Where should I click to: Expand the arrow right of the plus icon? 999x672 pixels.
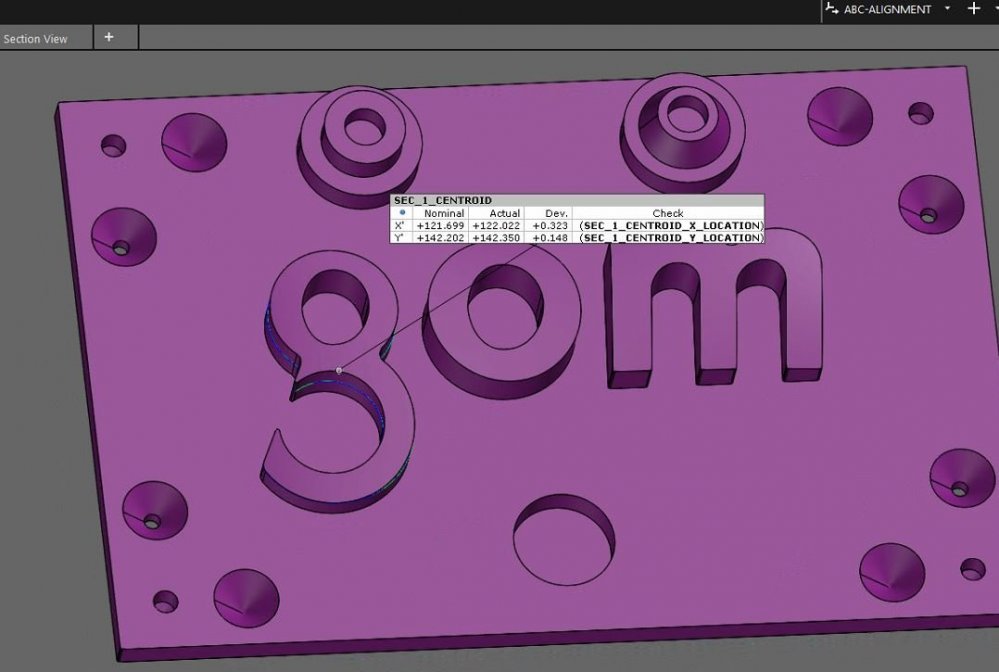[x=996, y=9]
